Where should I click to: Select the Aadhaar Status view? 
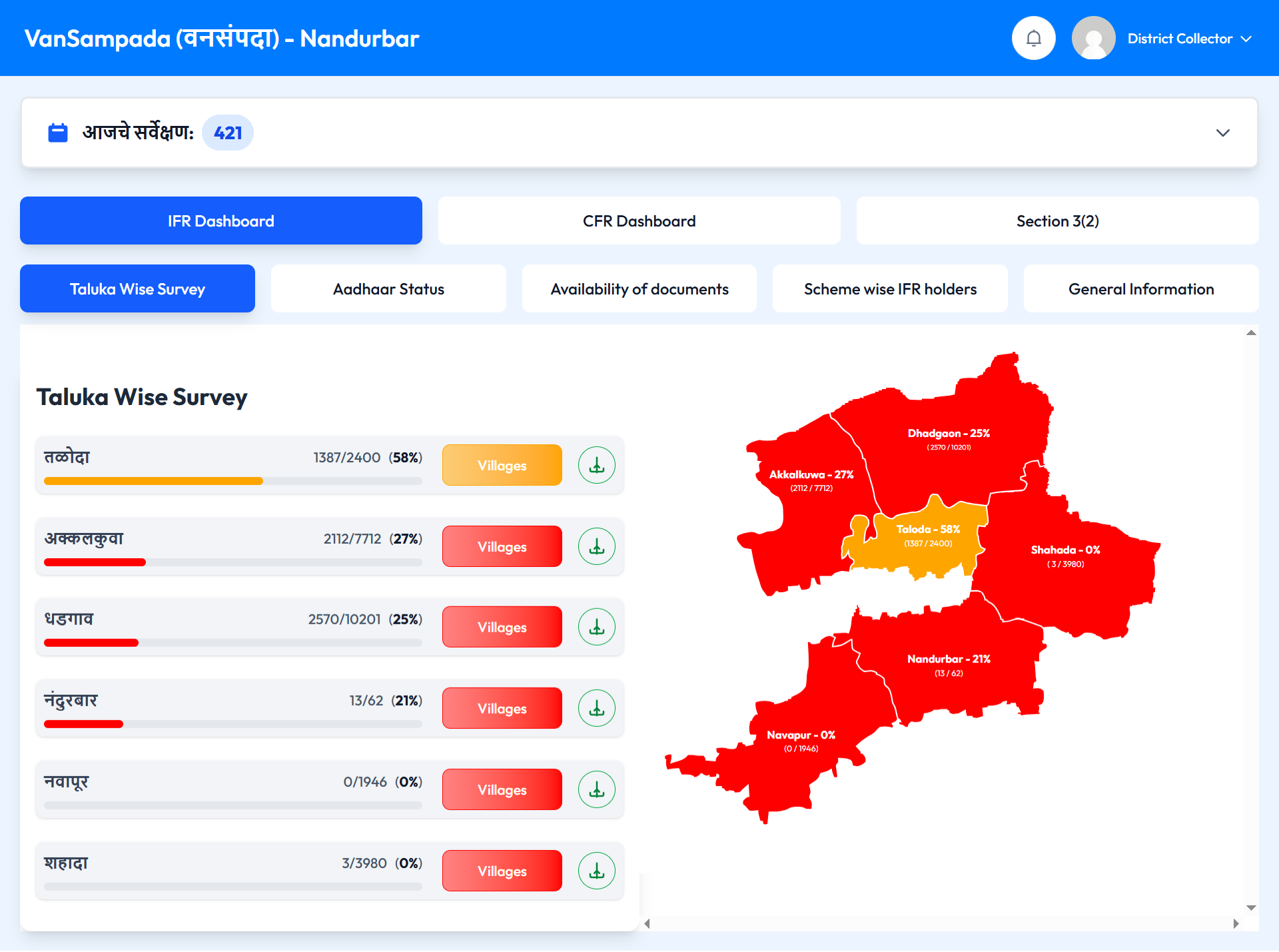click(388, 288)
